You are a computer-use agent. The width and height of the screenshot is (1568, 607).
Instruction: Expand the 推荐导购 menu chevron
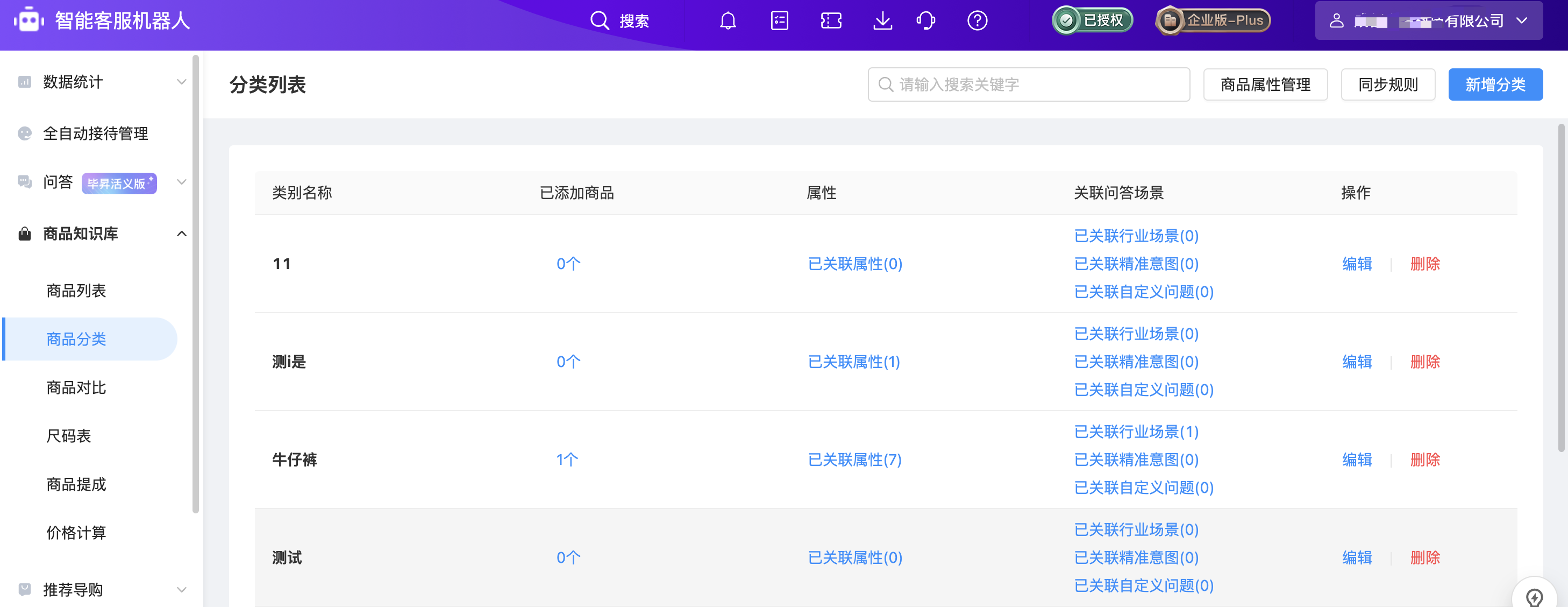pos(181,589)
